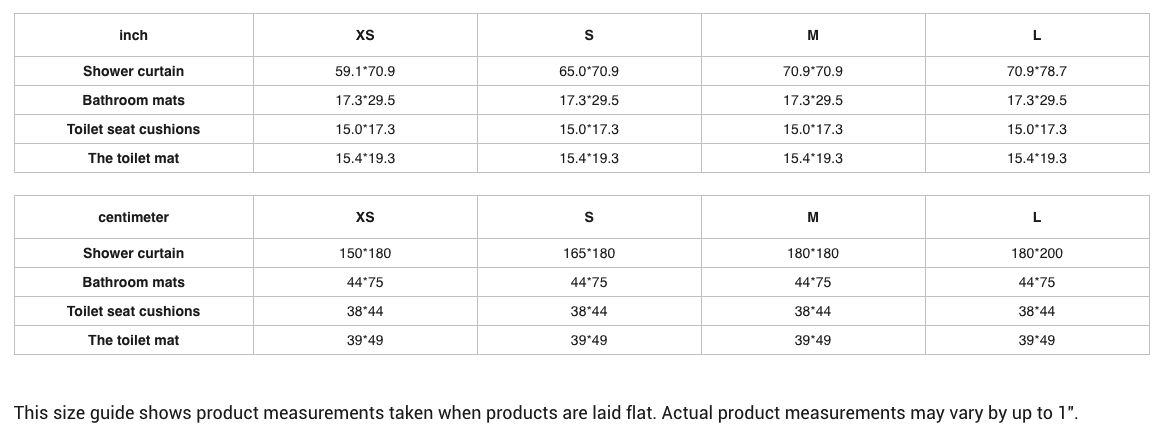1163x439 pixels.
Task: Click "Toilet seat cushions" label in centimeter table
Action: [x=133, y=311]
